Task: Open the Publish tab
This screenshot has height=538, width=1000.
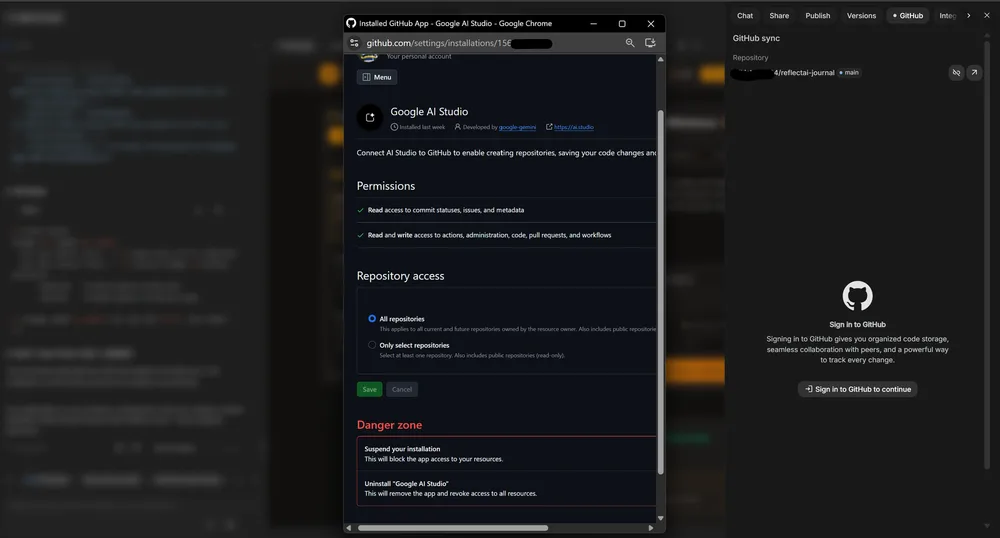Action: click(818, 16)
